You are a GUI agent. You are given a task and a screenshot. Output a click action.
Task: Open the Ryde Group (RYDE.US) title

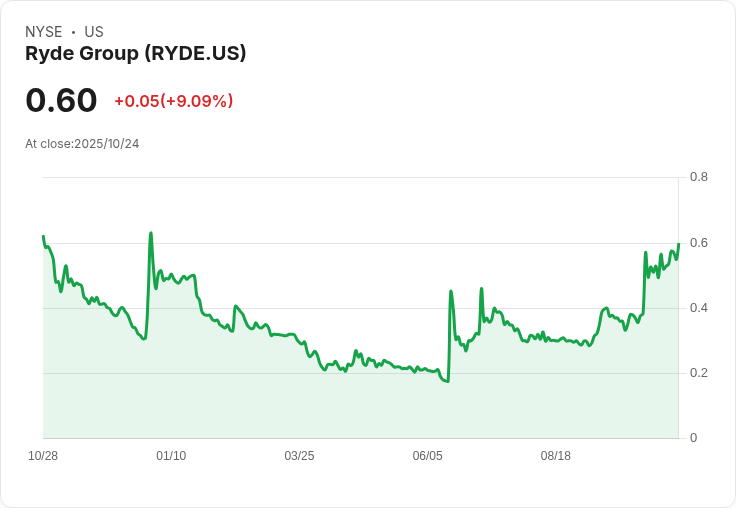pos(135,53)
